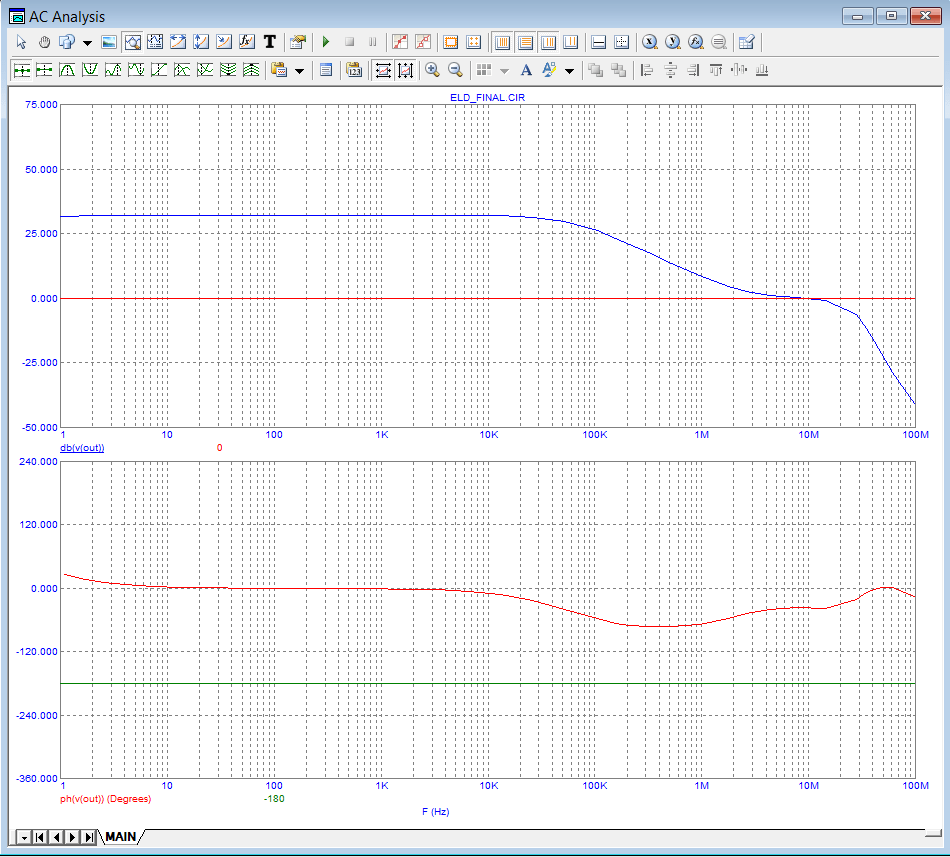This screenshot has height=857, width=950.
Task: Click the 3D shapes toolbar icon
Action: [x=67, y=42]
